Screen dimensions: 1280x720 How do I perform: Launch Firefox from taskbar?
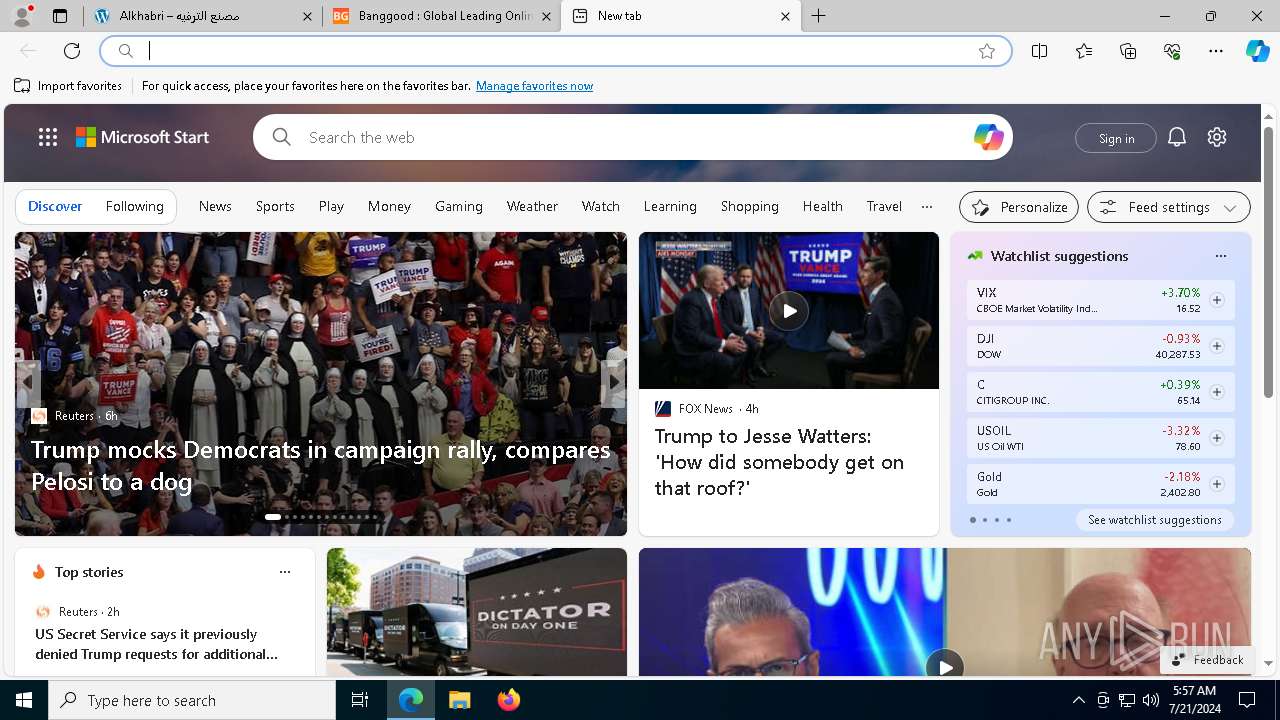tap(508, 700)
